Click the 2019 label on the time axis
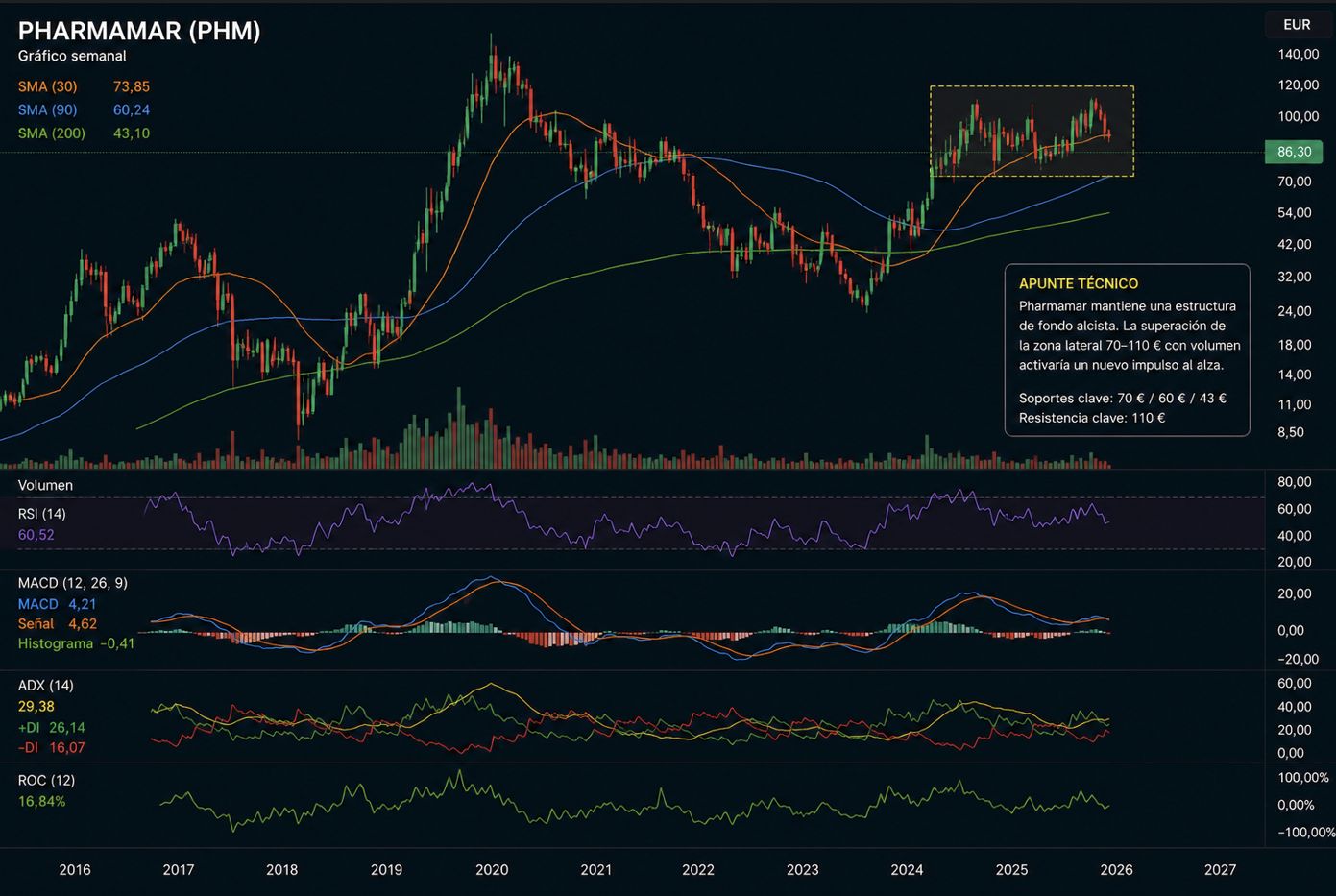1336x896 pixels. [x=387, y=870]
